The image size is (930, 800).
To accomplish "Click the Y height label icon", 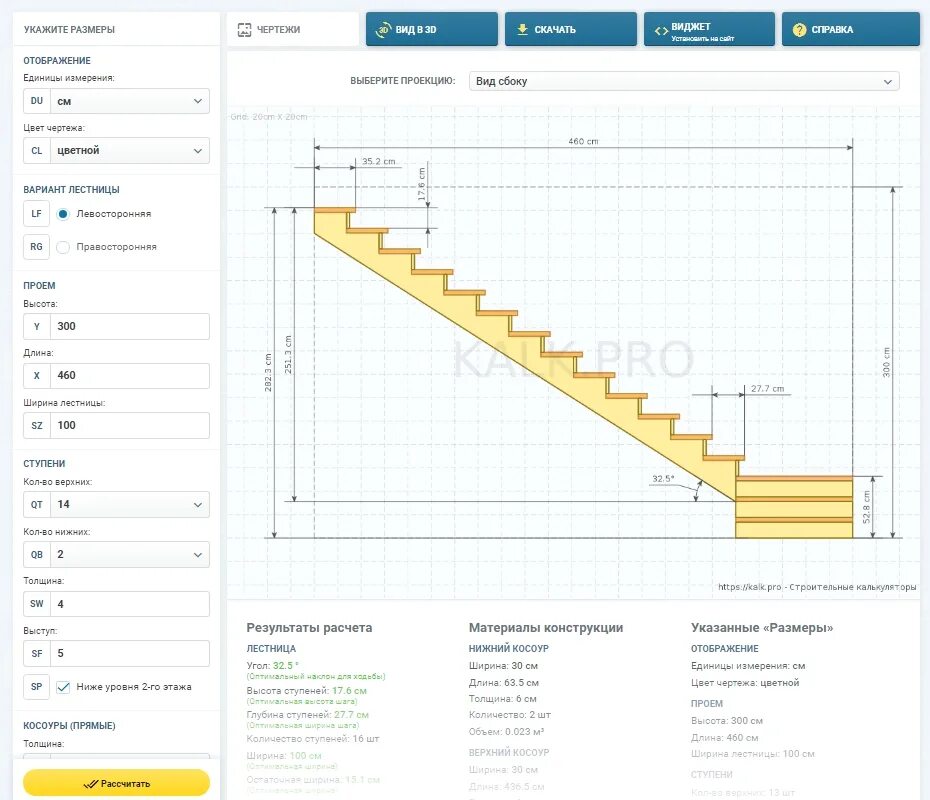I will (x=37, y=326).
